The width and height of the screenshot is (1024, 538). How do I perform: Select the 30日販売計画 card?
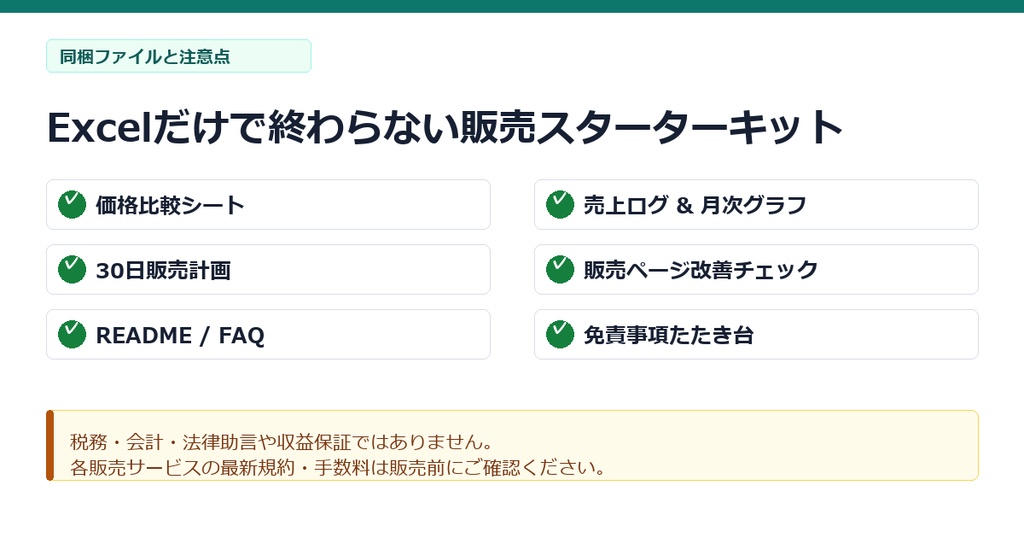coord(268,269)
